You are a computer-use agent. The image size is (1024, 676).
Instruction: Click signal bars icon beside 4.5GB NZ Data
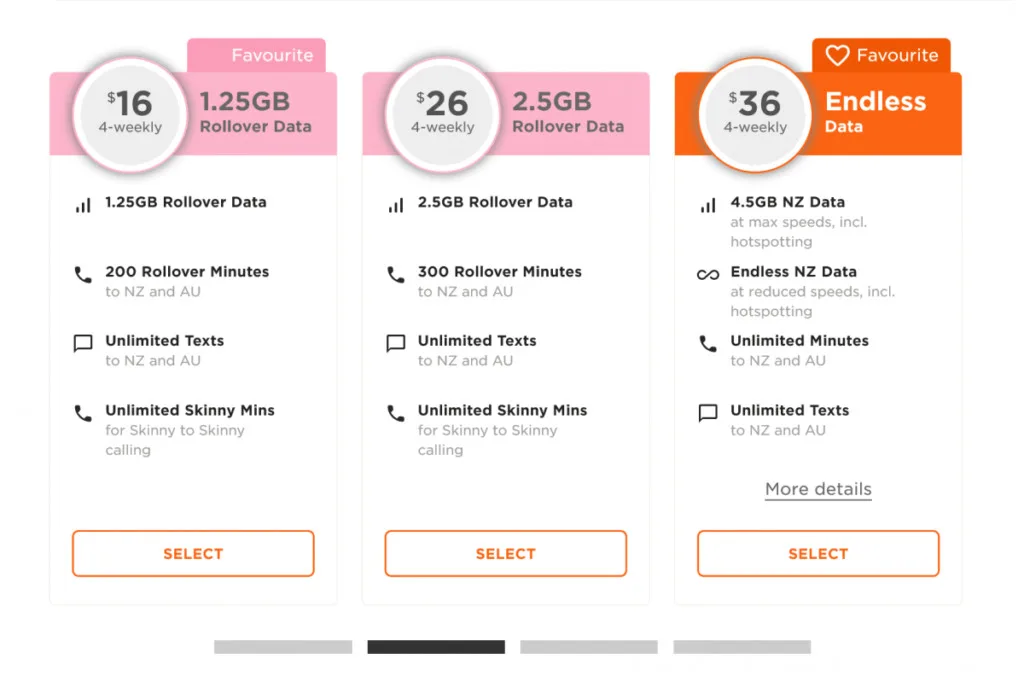click(708, 205)
